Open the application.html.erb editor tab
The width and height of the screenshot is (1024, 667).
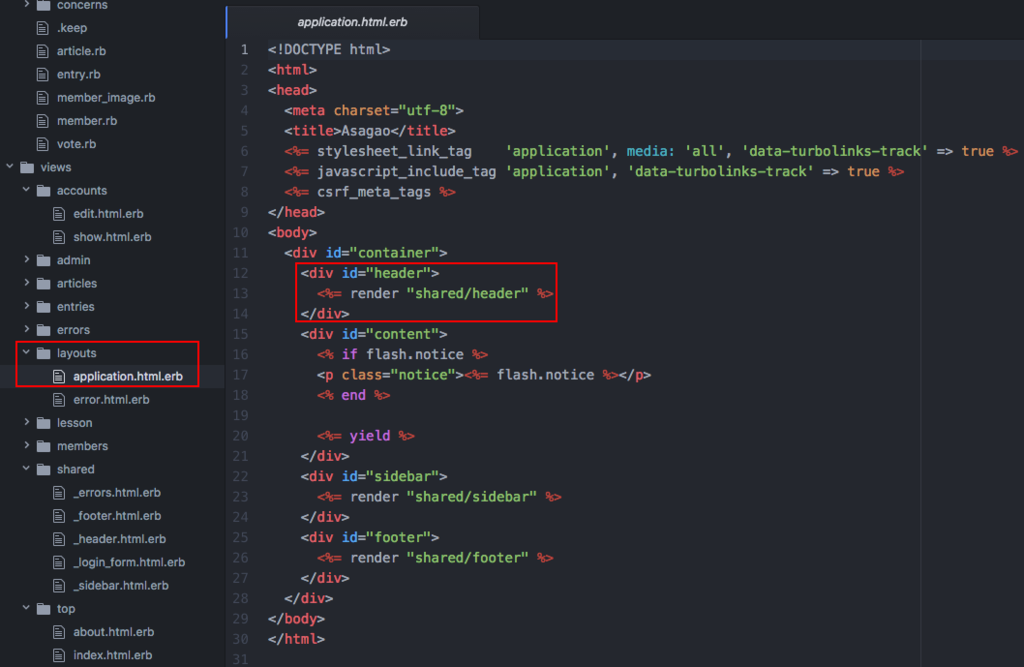tap(352, 22)
